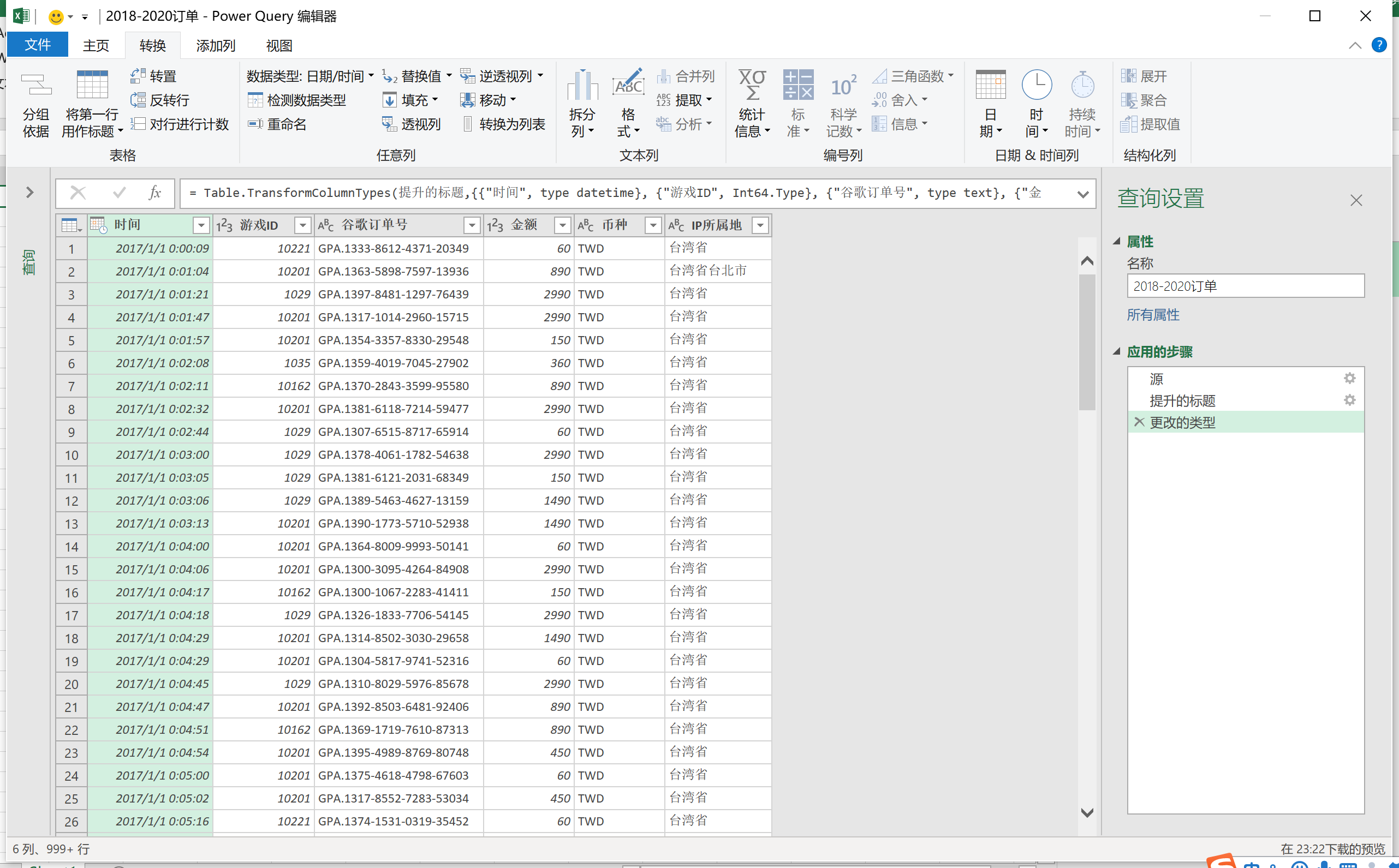This screenshot has width=1399, height=868.
Task: Open settings gear for 提升的标题 step
Action: (x=1350, y=399)
